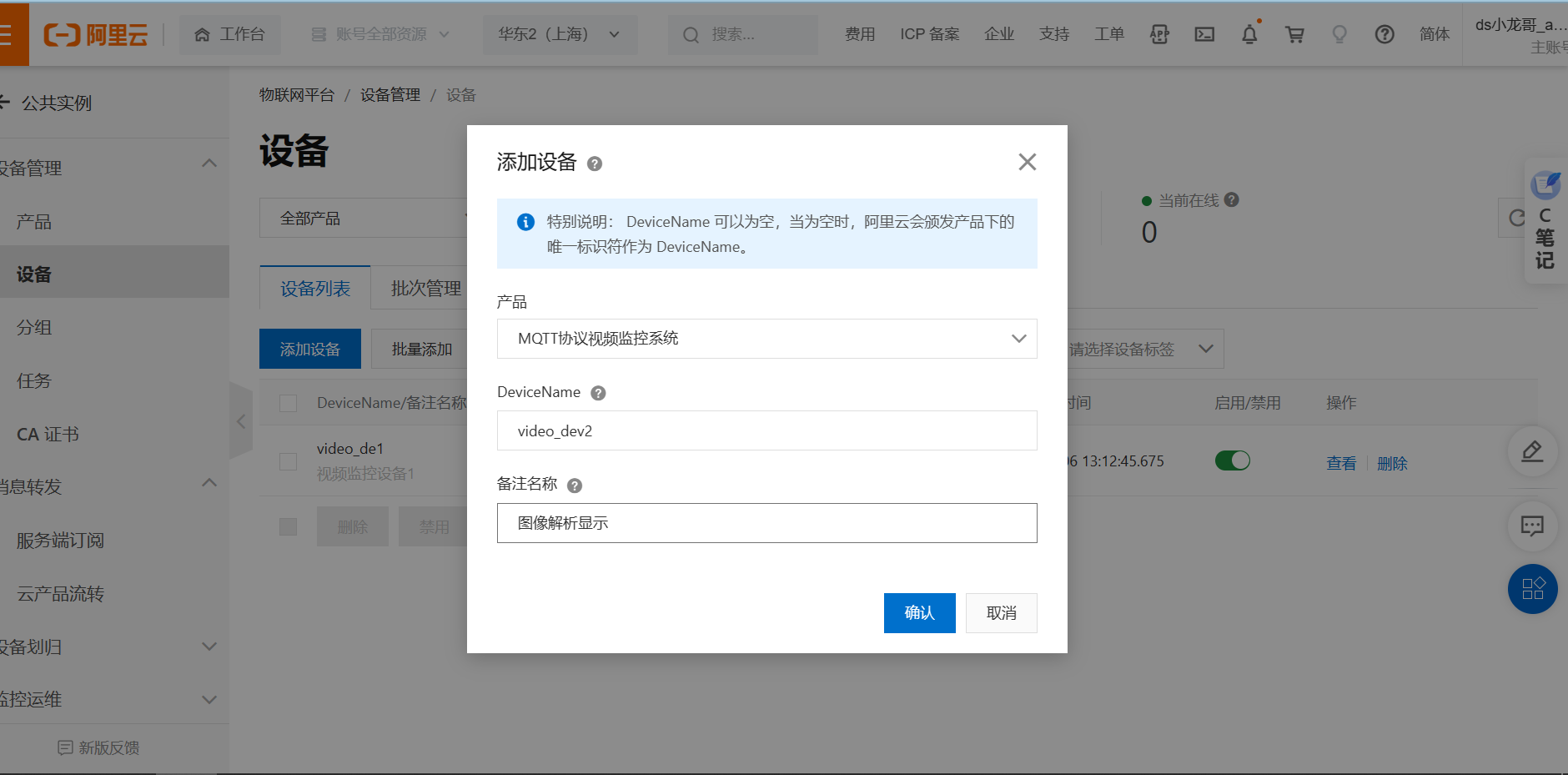
Task: Click 设备管理 breadcrumb link
Action: [x=389, y=95]
